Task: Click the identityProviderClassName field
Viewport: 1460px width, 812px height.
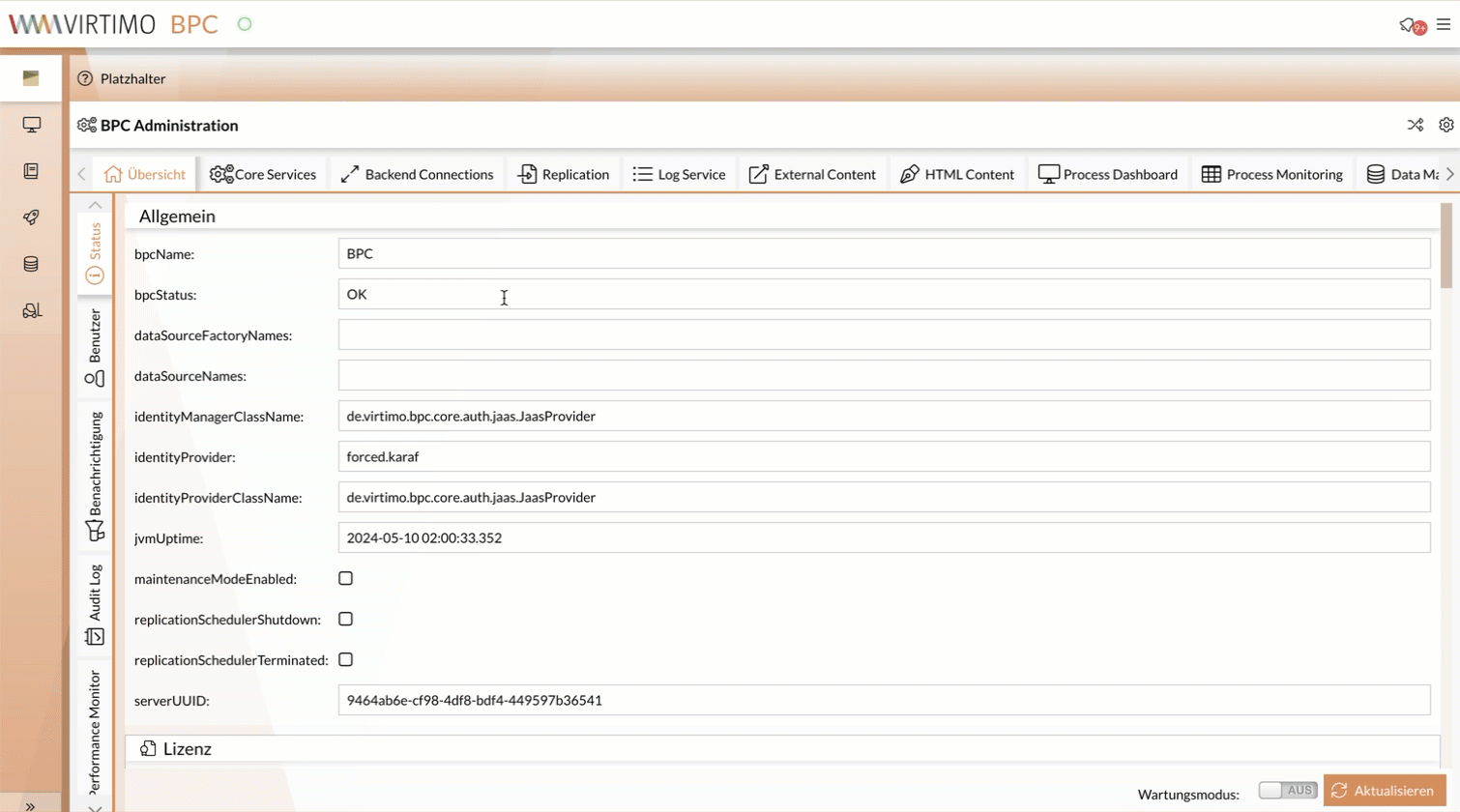Action: (884, 497)
